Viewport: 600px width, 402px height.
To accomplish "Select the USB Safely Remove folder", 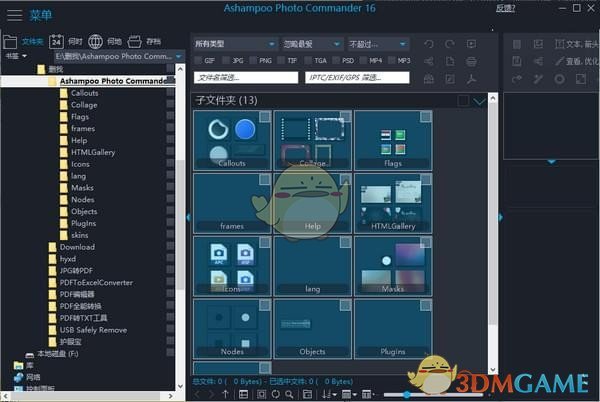I will (x=93, y=330).
